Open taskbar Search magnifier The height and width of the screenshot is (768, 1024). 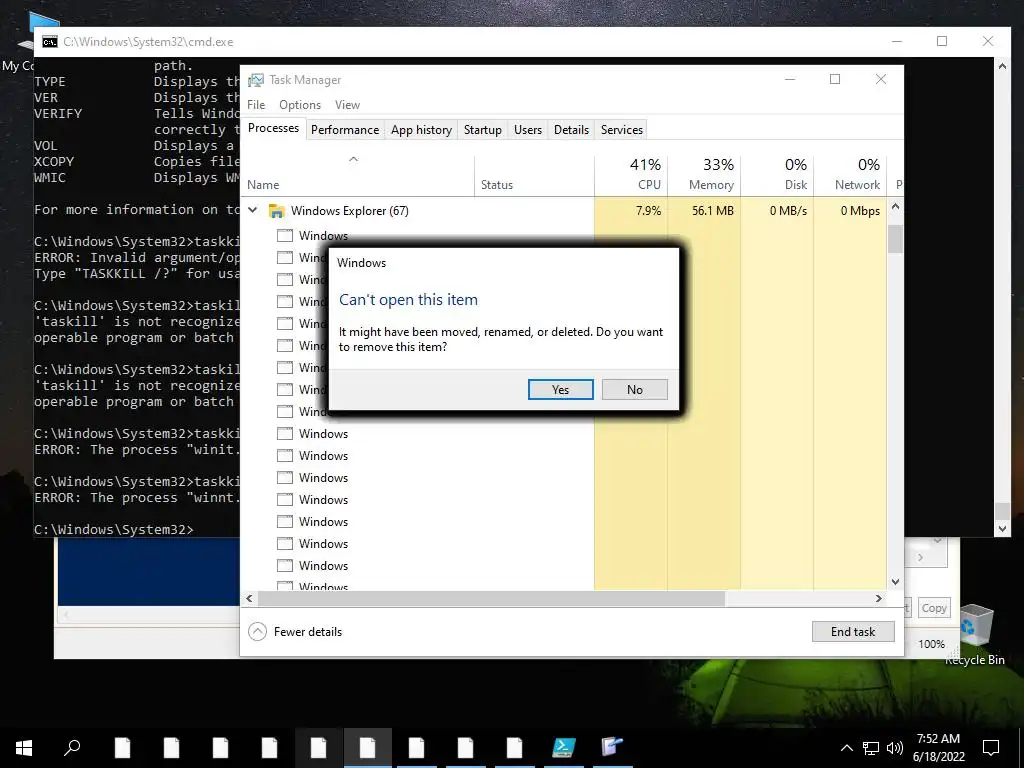72,747
